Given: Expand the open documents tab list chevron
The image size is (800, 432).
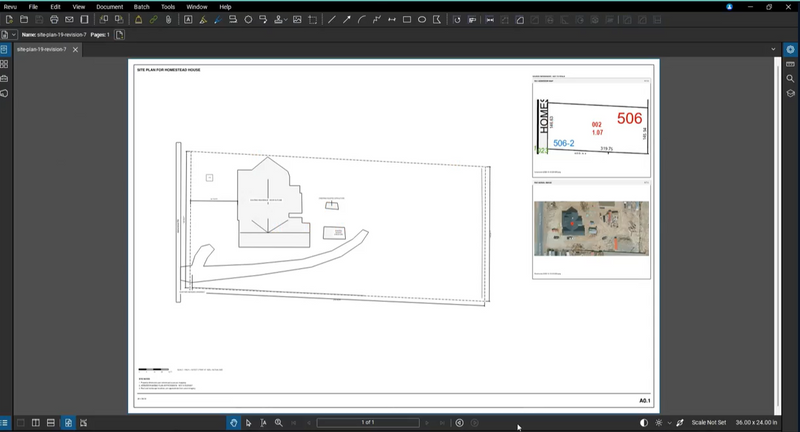Looking at the screenshot, I should pos(773,49).
